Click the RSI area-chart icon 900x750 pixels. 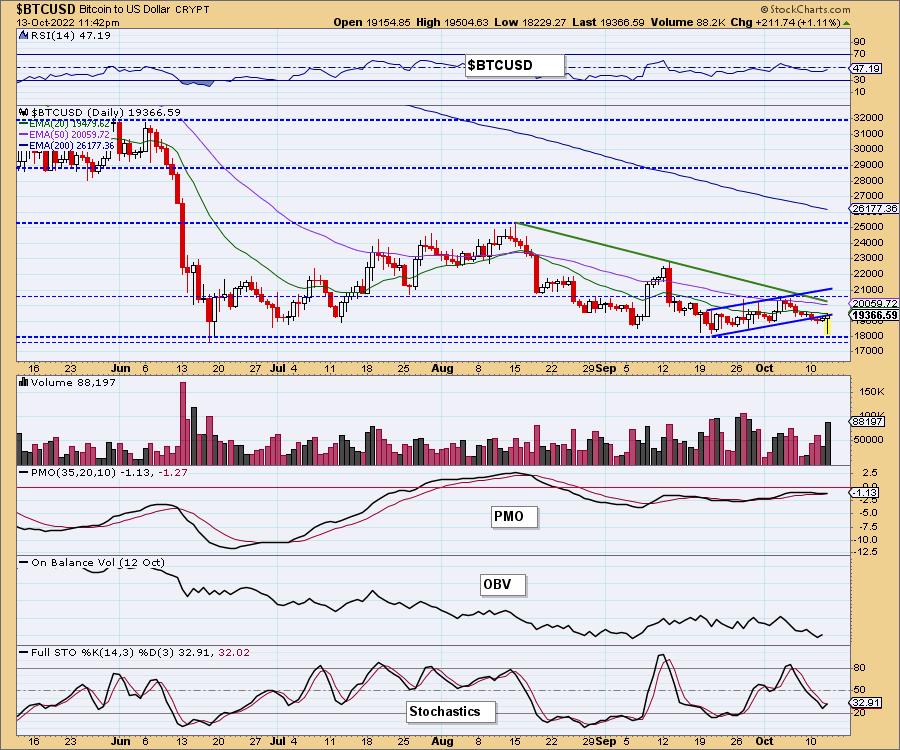tap(23, 35)
